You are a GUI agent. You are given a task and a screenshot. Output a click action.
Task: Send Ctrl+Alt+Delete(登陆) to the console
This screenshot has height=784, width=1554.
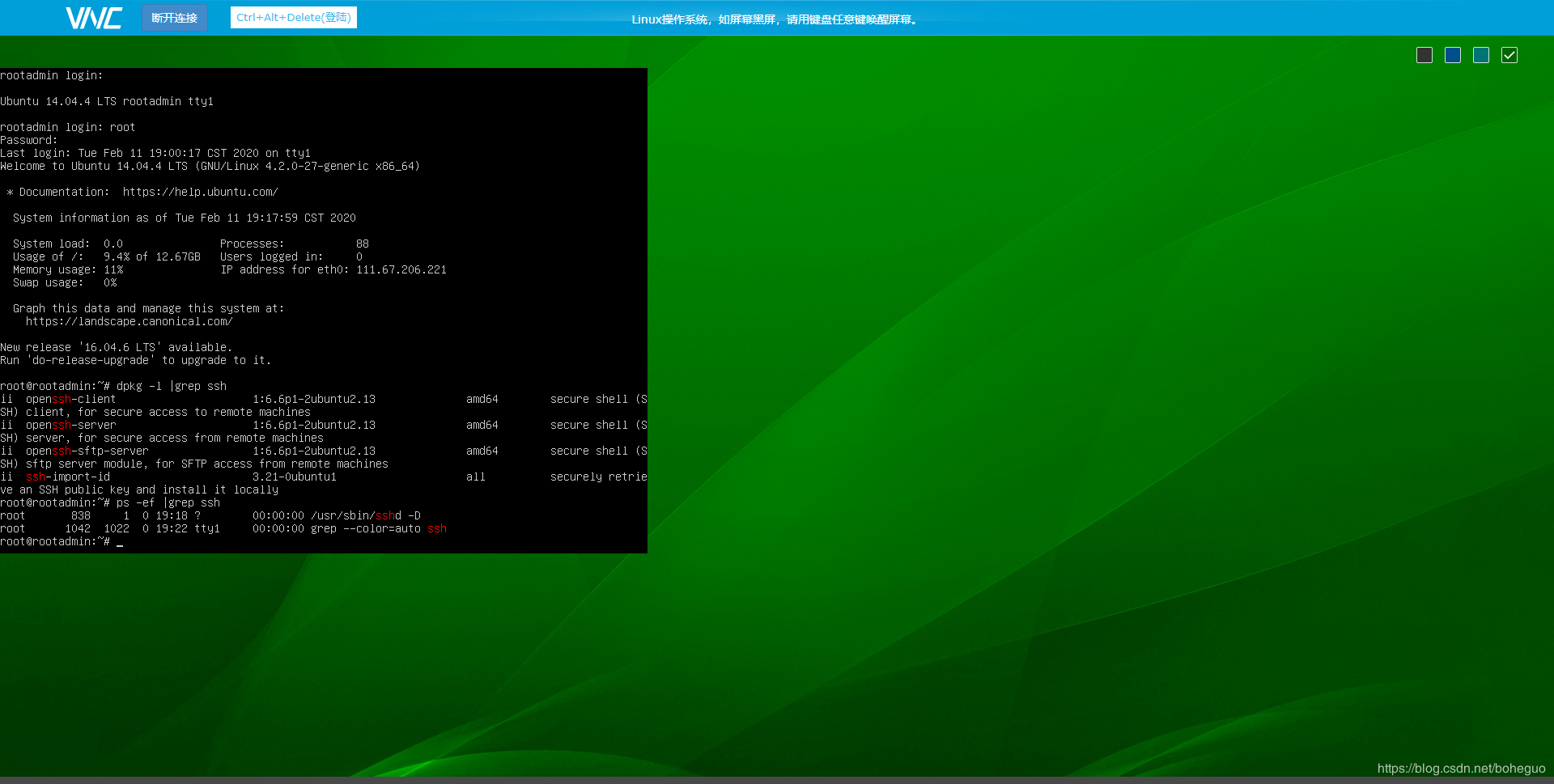294,18
